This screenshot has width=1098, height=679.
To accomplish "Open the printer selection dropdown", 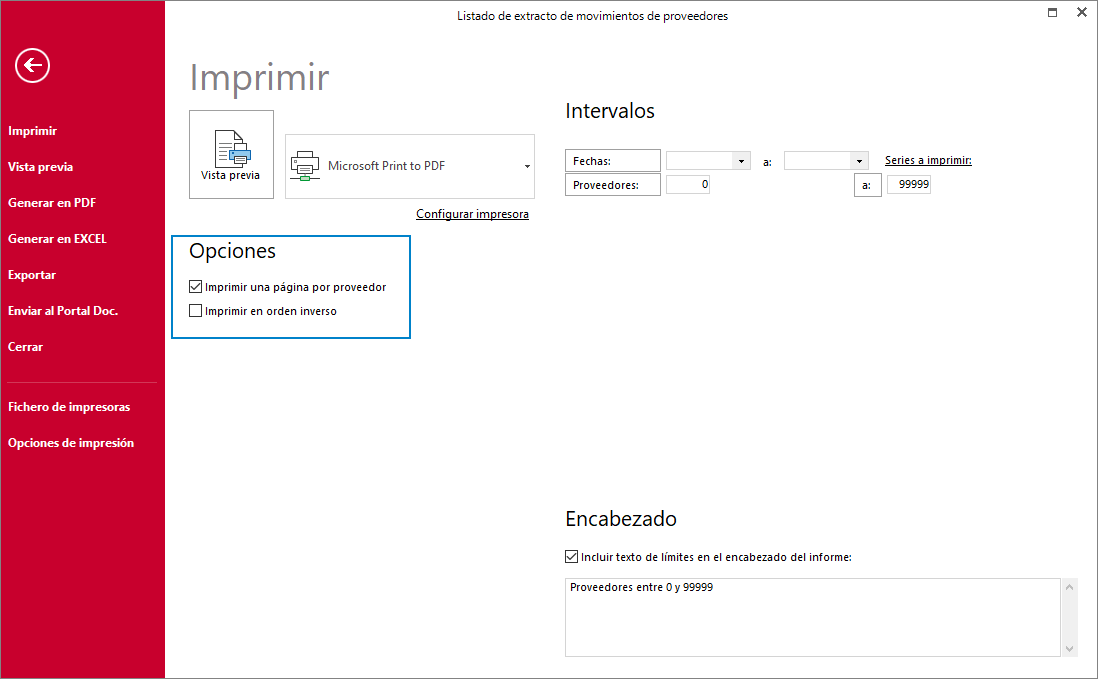I will 528,166.
